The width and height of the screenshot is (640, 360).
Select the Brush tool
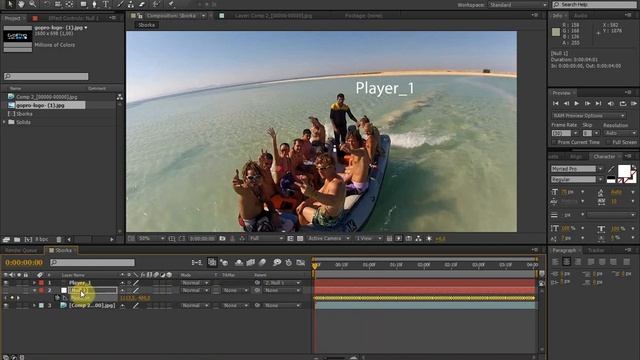121,4
